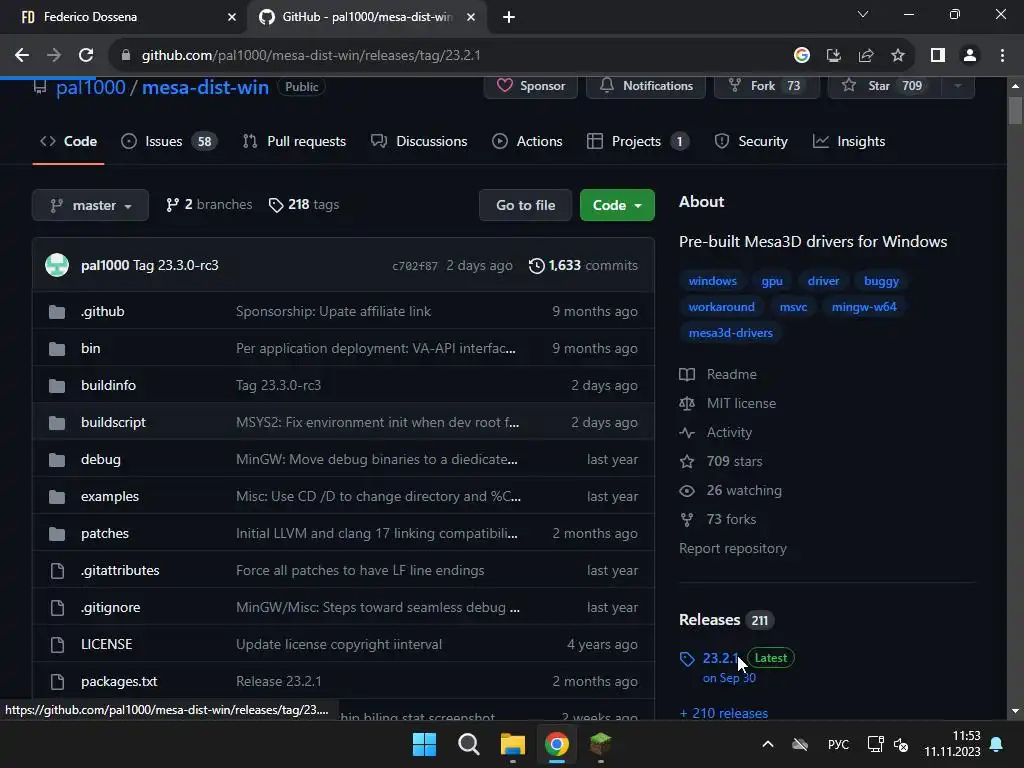1024x768 pixels.
Task: Open the pal1000 avatar on latest commit
Action: click(x=57, y=265)
